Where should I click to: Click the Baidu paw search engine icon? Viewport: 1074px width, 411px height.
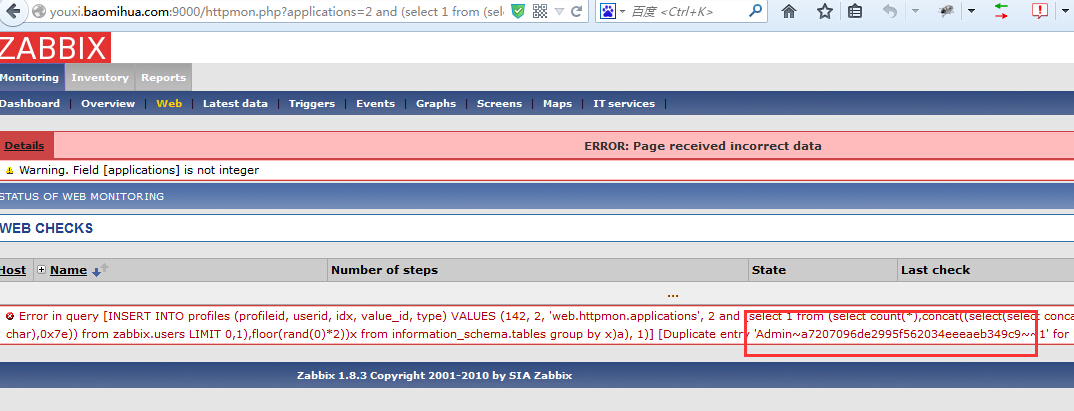(x=608, y=11)
